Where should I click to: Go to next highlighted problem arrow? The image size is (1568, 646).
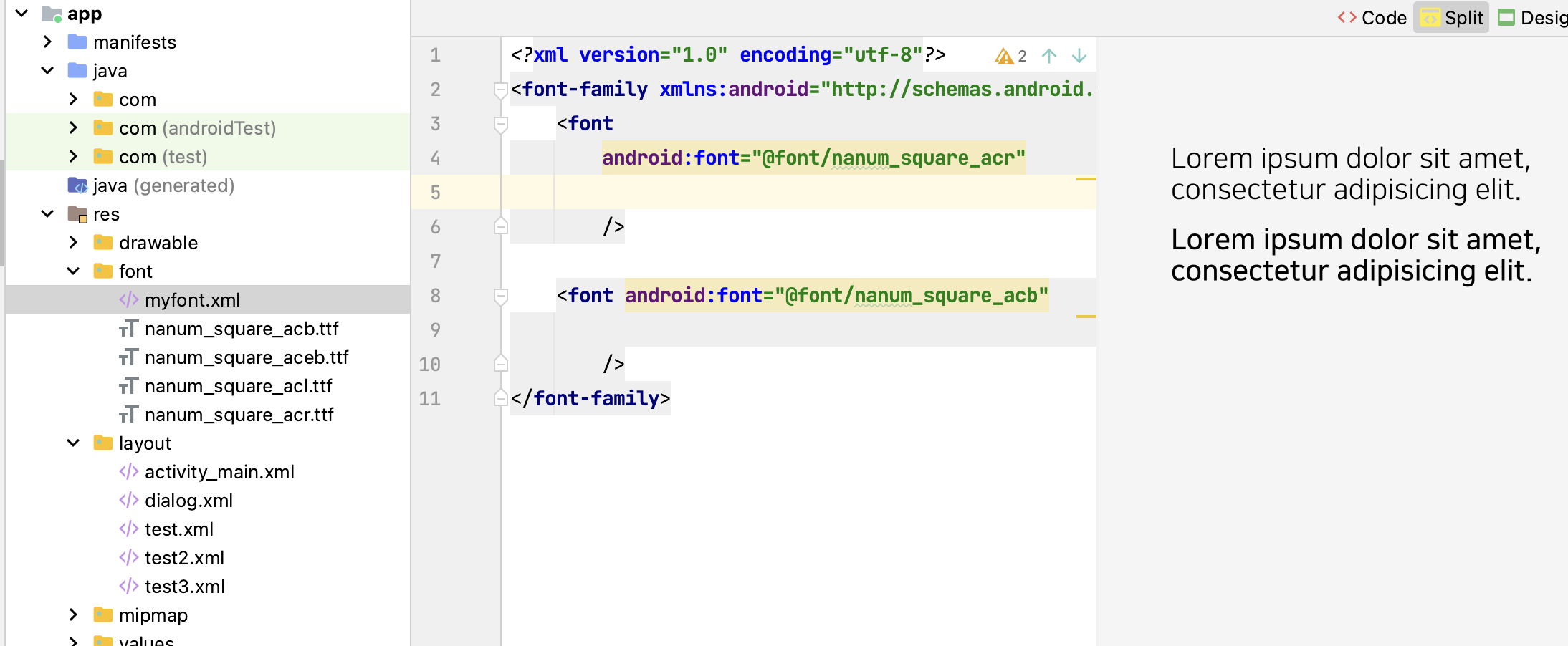coord(1079,56)
